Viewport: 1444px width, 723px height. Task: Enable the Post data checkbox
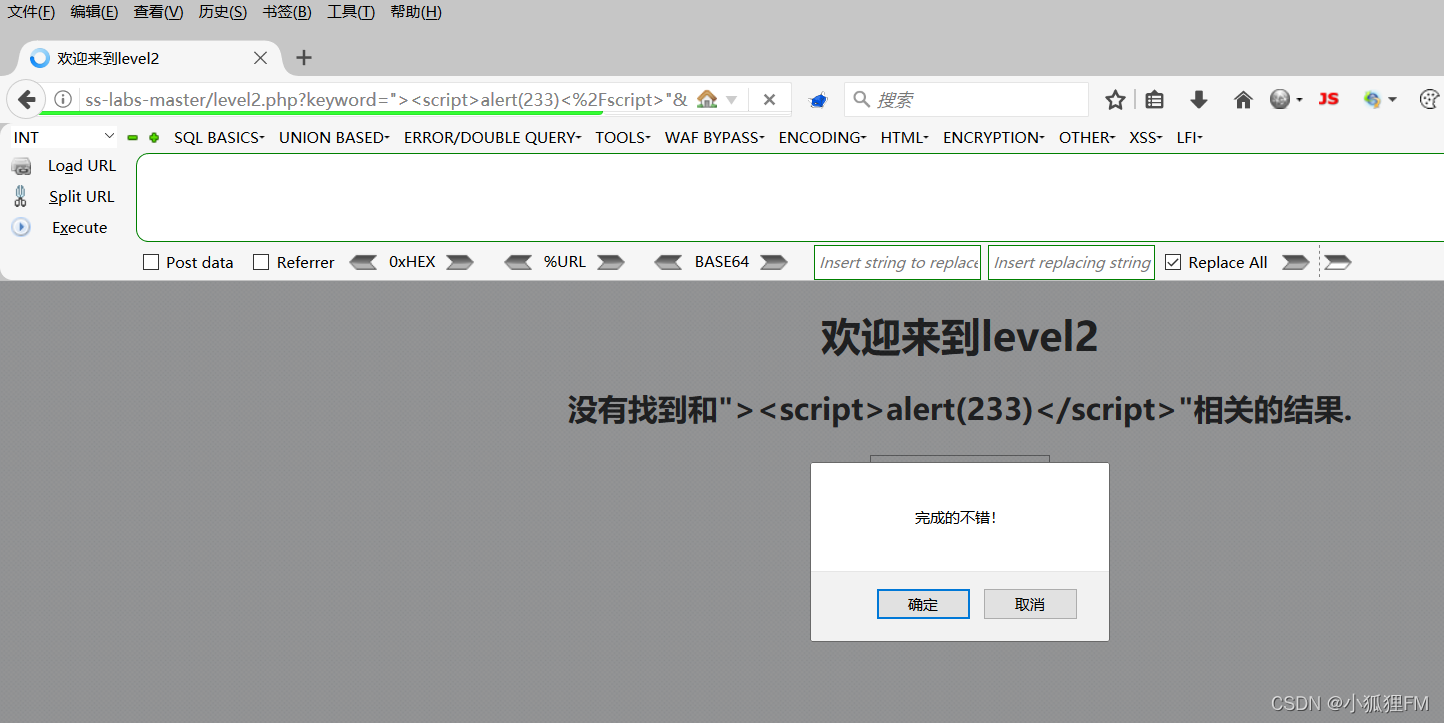point(152,262)
